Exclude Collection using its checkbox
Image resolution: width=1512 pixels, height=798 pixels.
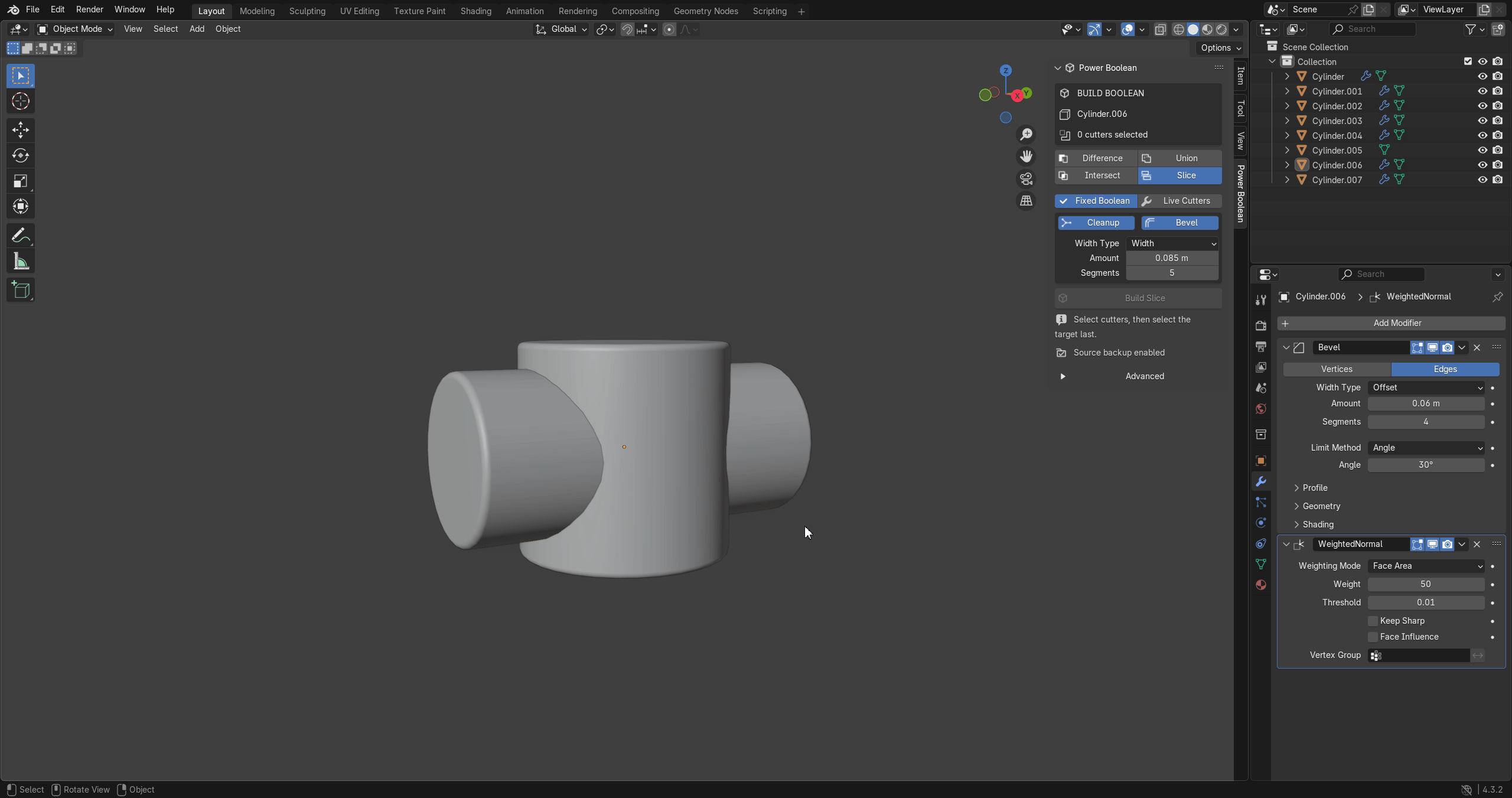[x=1468, y=61]
